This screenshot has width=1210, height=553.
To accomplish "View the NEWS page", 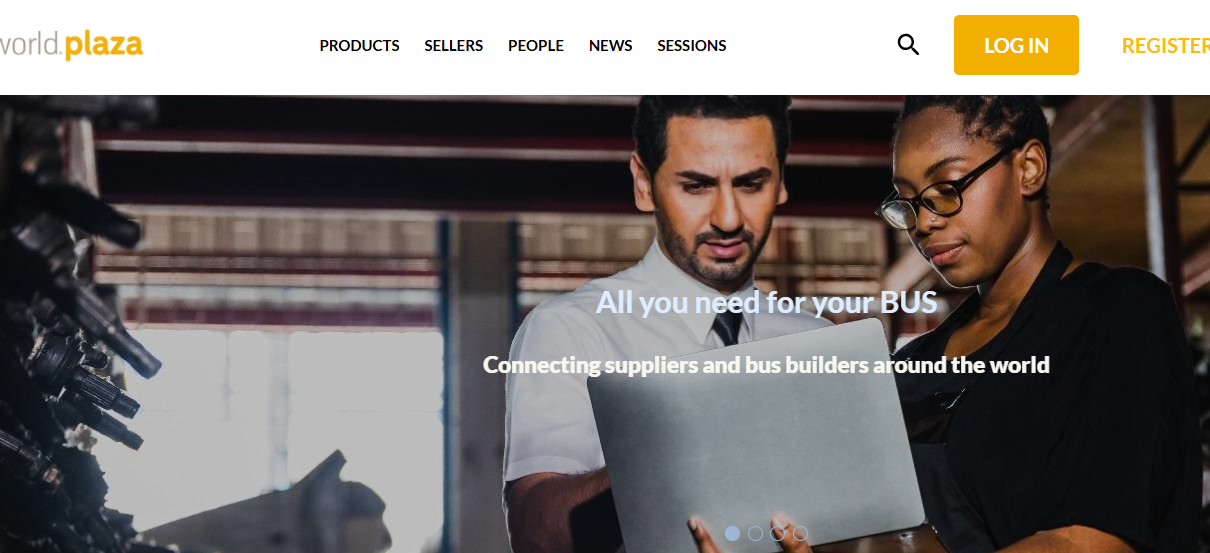I will pyautogui.click(x=610, y=46).
